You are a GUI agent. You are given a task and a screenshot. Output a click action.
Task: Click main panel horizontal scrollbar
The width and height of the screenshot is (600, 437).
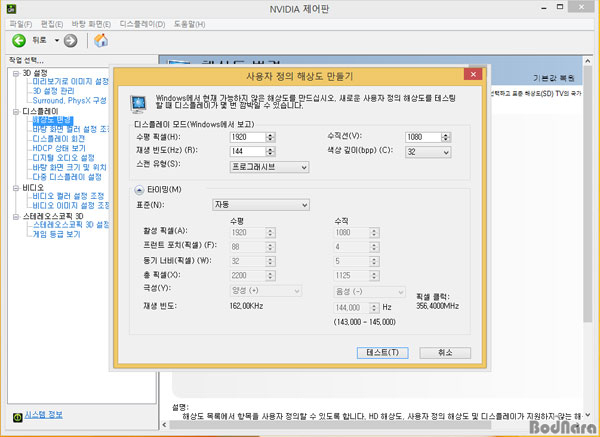point(331,425)
